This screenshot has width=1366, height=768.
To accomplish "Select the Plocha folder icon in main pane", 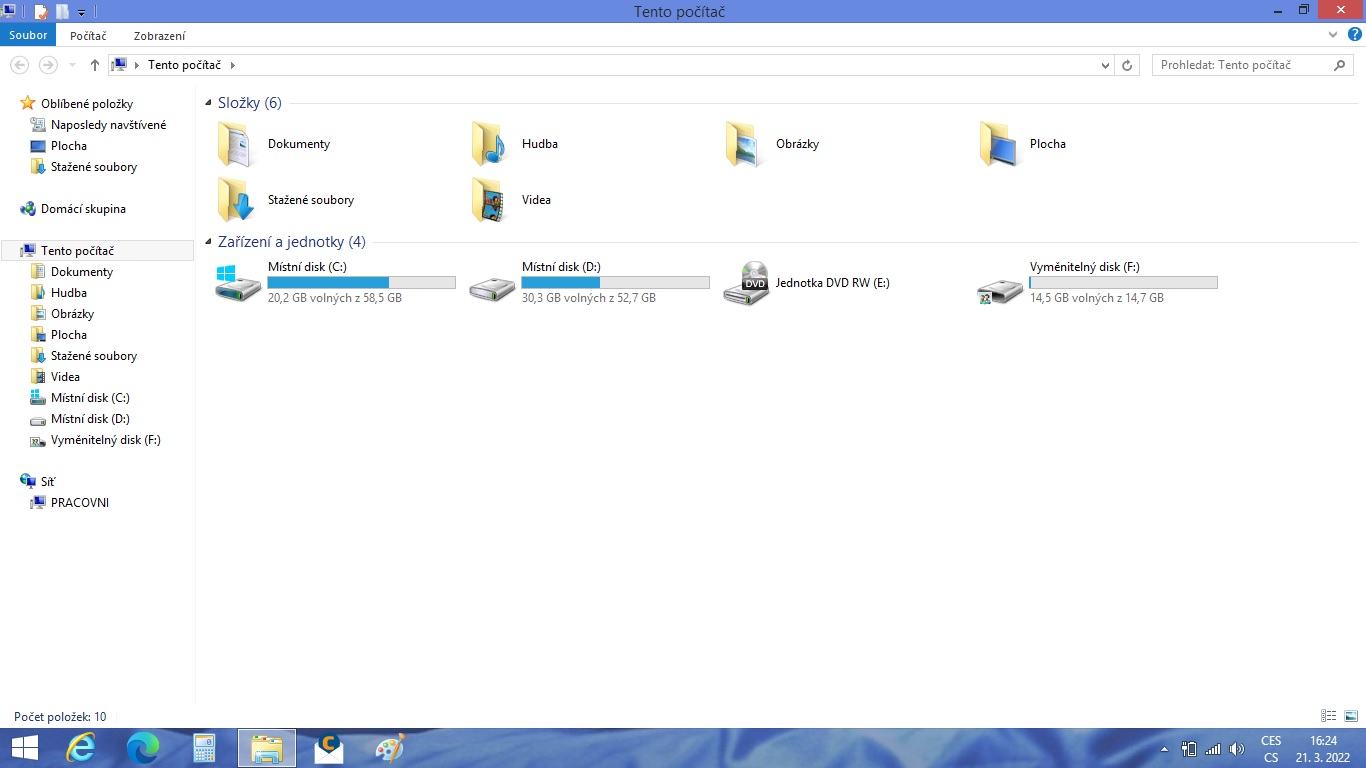I will point(1000,144).
